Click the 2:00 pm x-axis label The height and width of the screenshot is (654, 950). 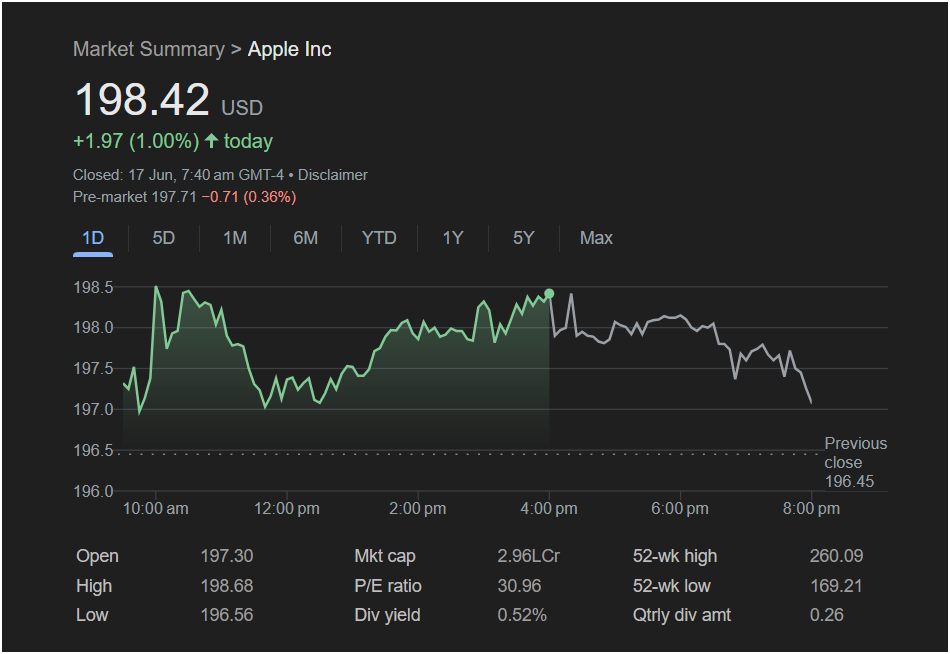point(417,509)
